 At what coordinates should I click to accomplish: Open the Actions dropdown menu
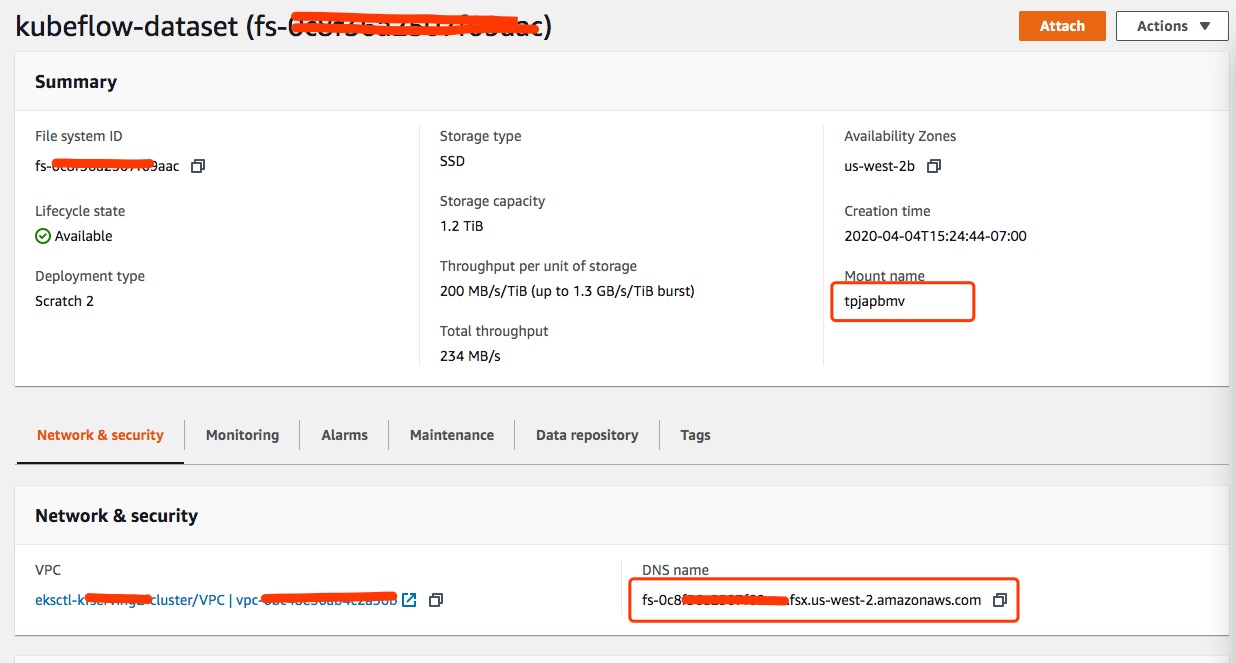pos(1172,26)
